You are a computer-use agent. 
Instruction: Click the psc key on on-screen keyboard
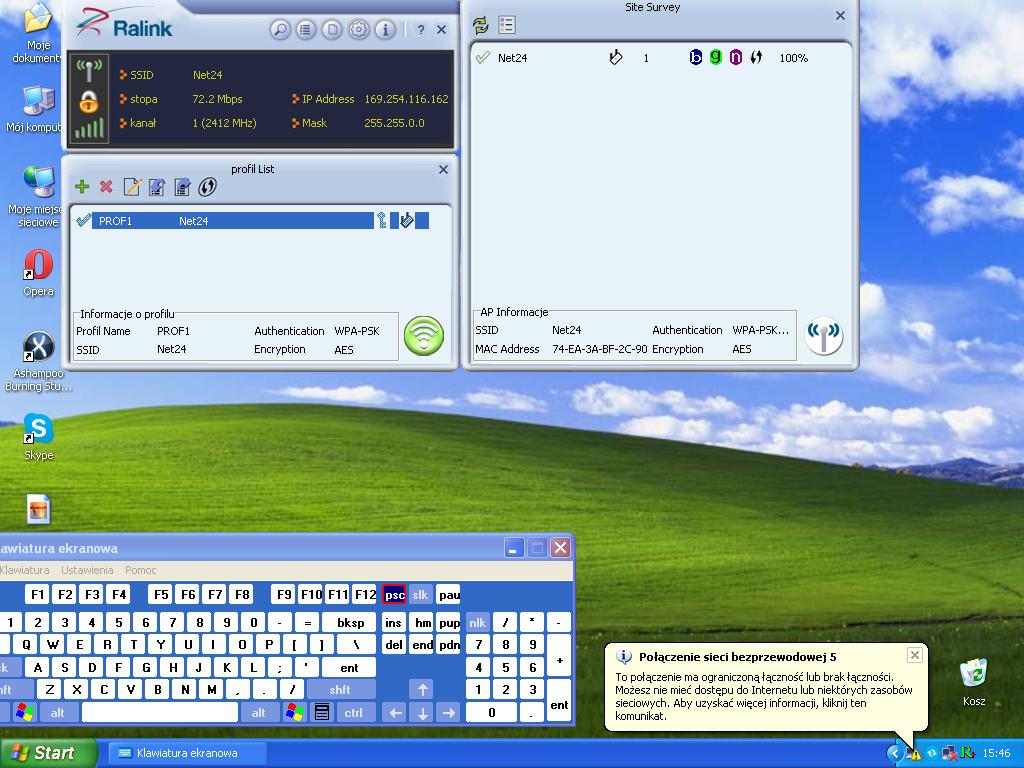pos(394,595)
